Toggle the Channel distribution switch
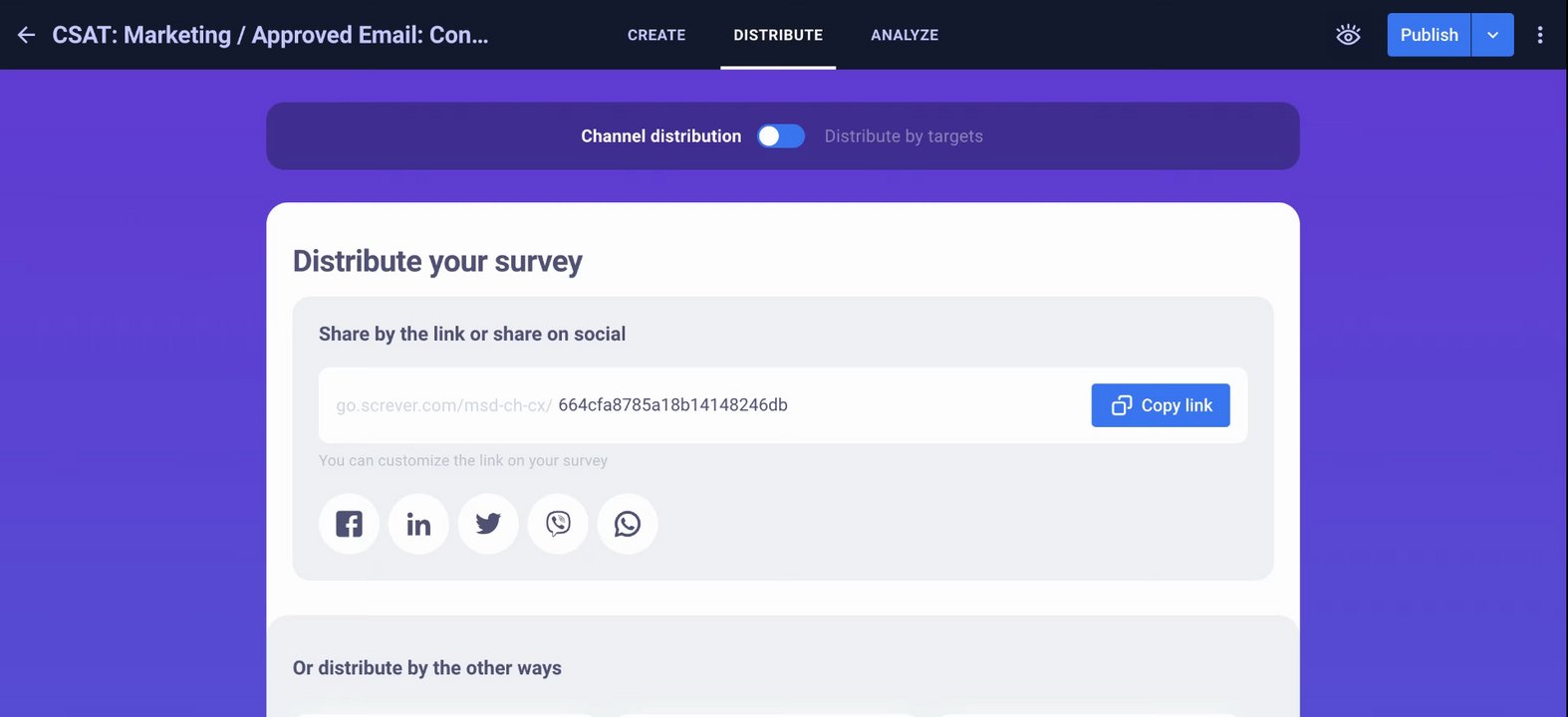The image size is (1568, 717). click(x=781, y=136)
